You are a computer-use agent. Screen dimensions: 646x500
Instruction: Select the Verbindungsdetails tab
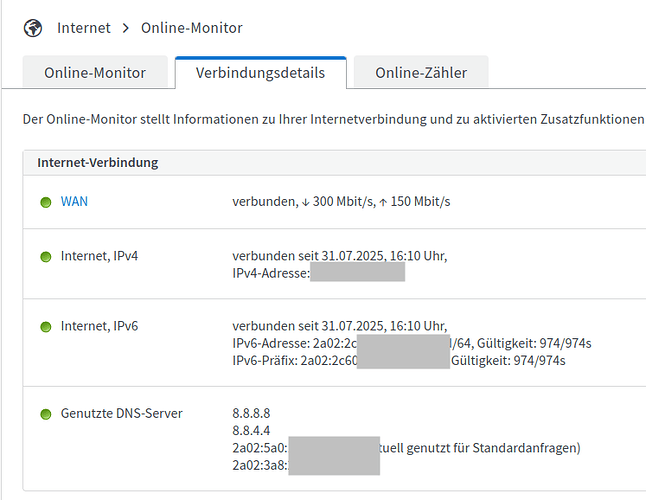260,72
